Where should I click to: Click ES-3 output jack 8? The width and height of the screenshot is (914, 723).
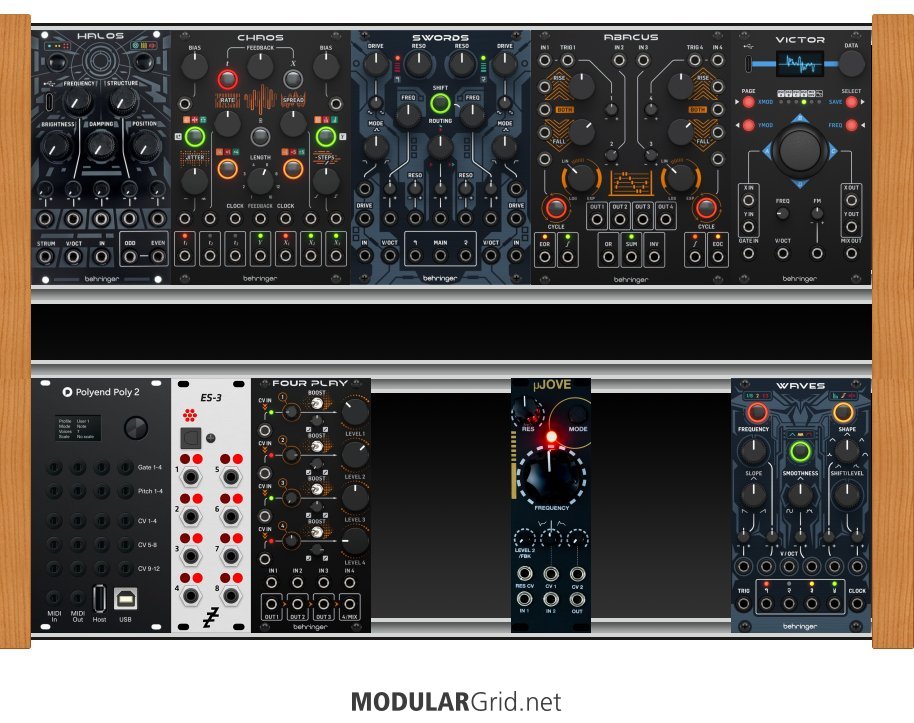click(231, 596)
